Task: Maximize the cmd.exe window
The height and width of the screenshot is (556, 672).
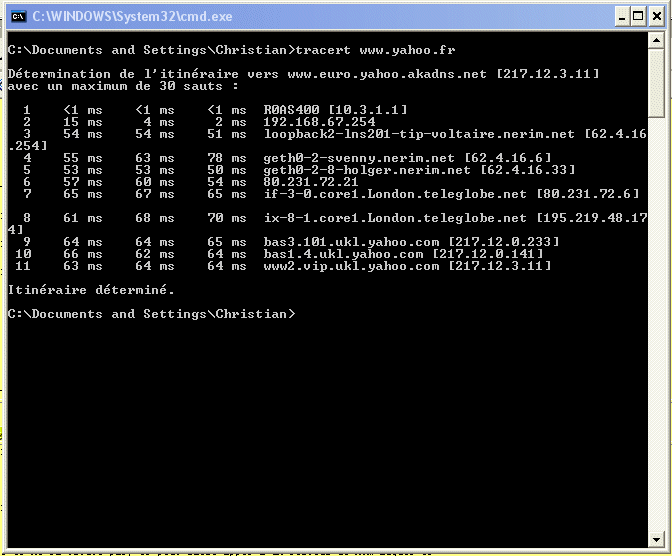Action: [x=638, y=17]
